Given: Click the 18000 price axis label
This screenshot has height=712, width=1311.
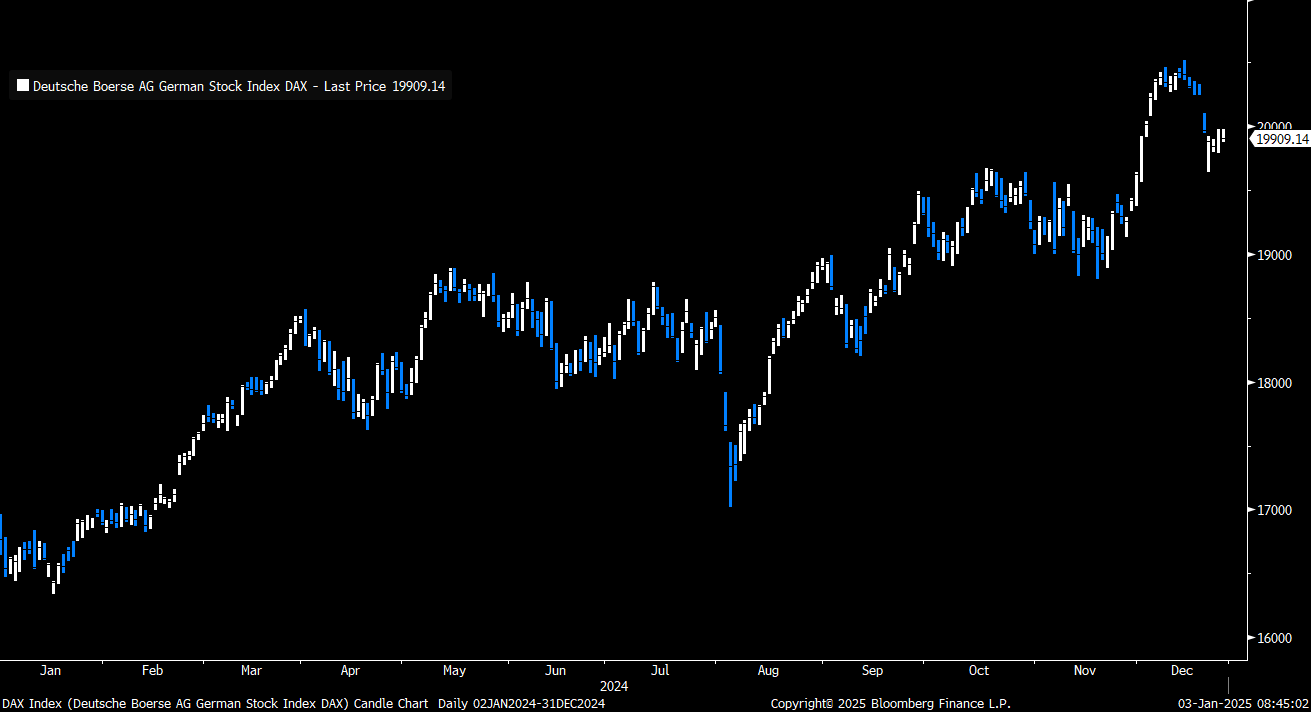Looking at the screenshot, I should pyautogui.click(x=1272, y=383).
